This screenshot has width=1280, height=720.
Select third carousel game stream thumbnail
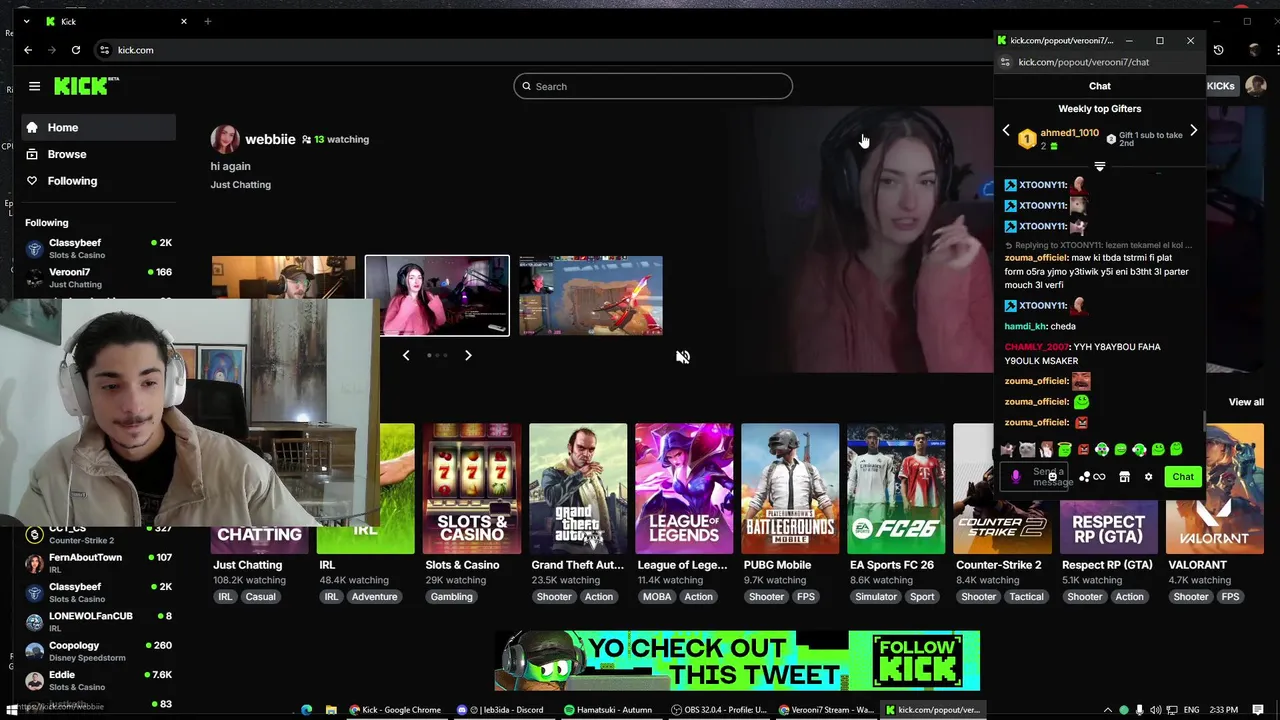(x=591, y=295)
